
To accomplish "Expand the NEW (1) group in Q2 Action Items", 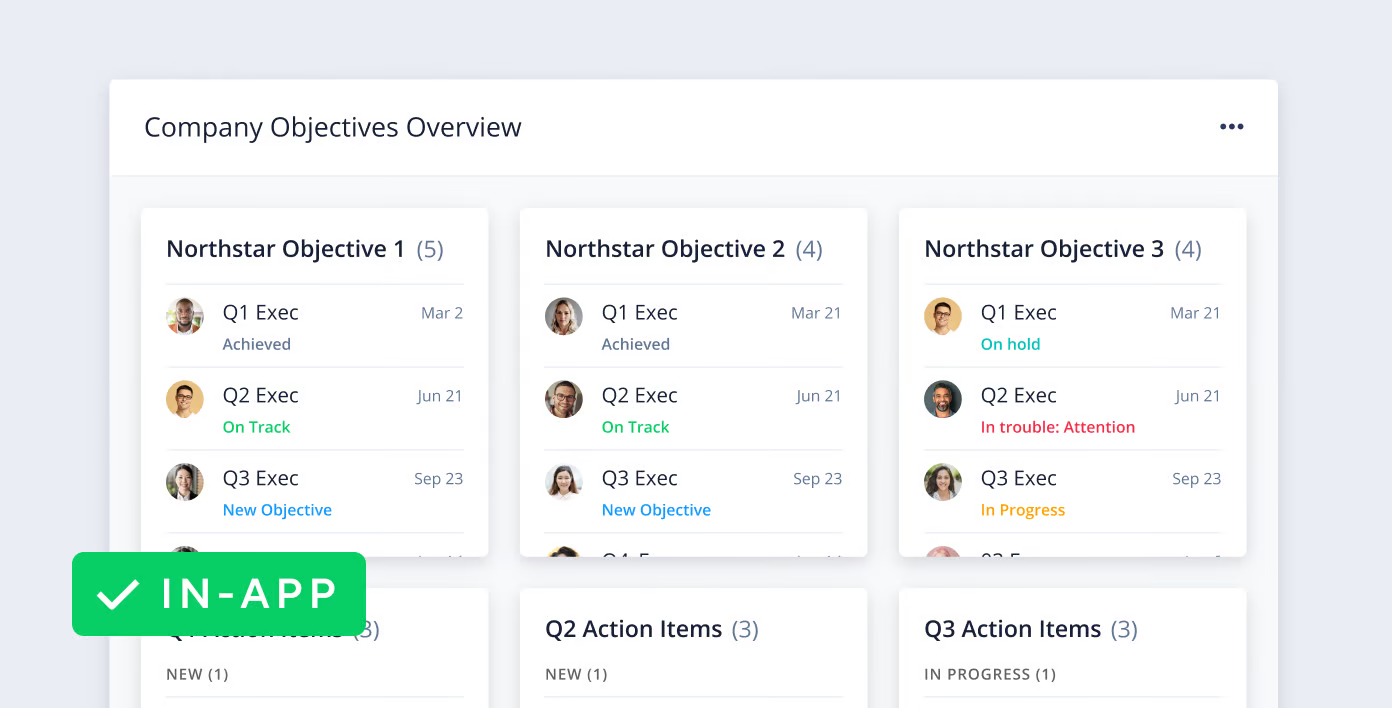I will click(x=576, y=674).
